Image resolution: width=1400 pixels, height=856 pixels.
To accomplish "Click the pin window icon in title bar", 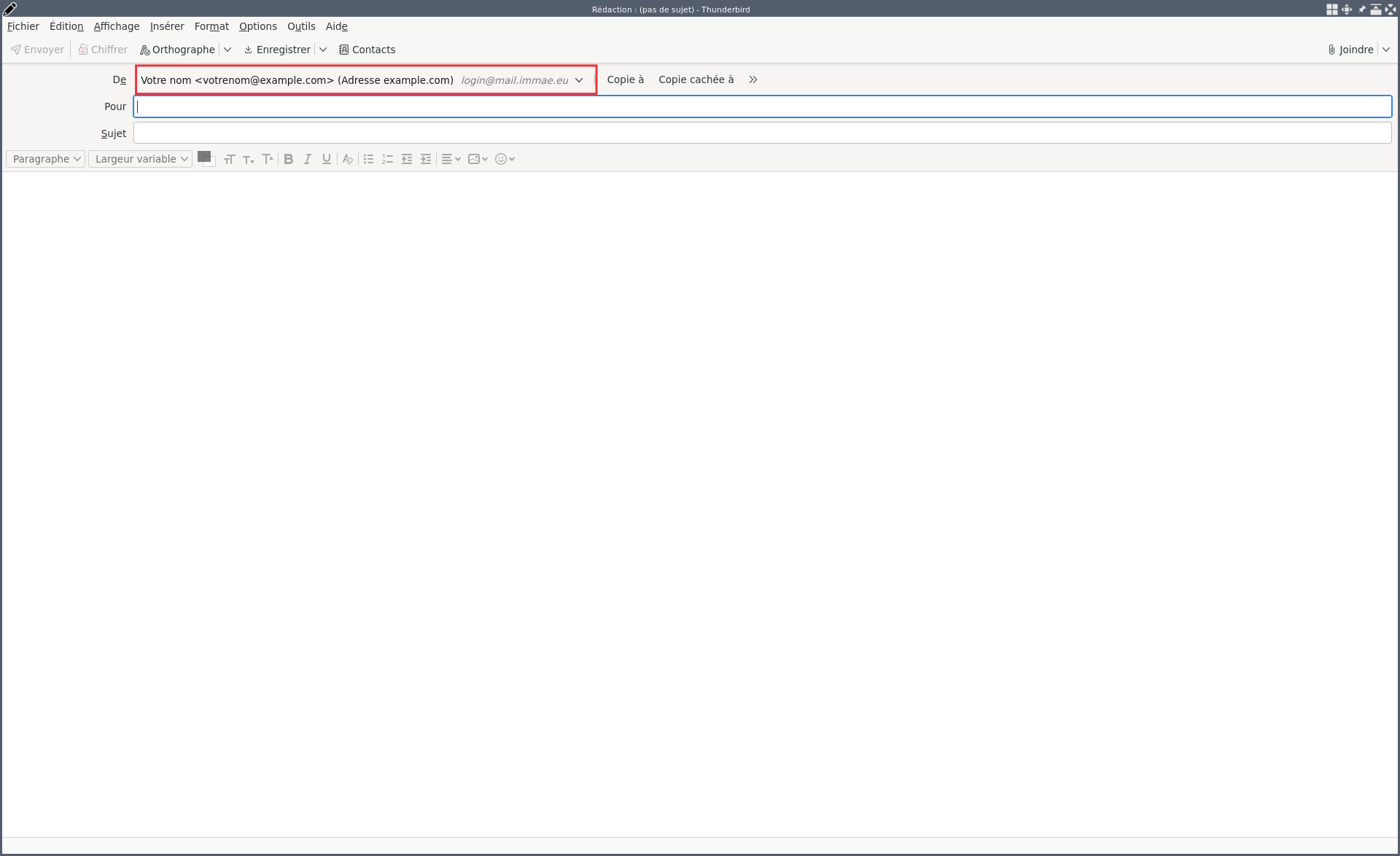I will (x=1361, y=9).
